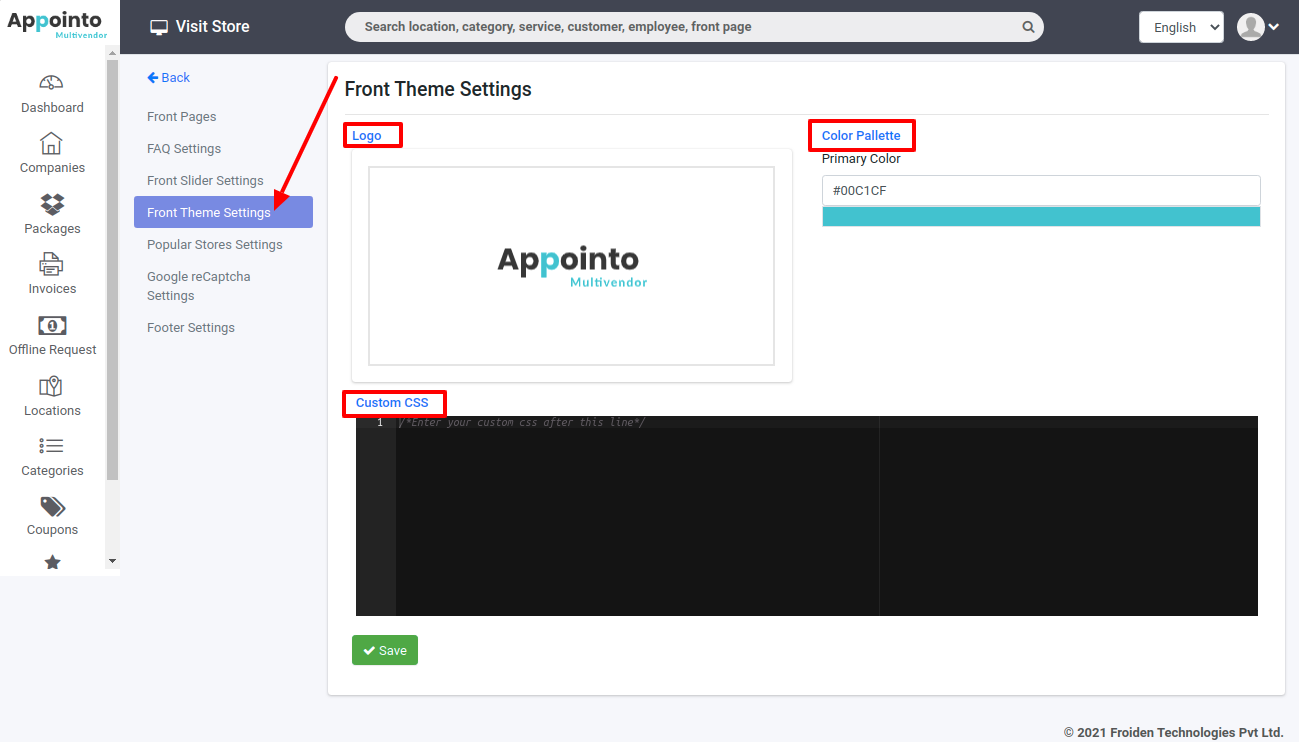Open the Coupons tags icon
The width and height of the screenshot is (1299, 742).
52,507
